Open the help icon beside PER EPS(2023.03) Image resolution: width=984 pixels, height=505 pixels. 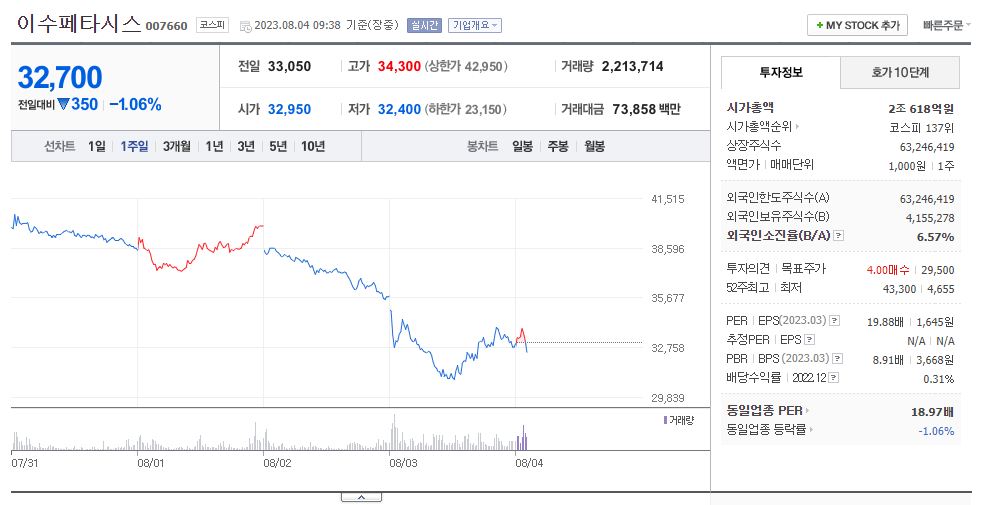point(834,321)
